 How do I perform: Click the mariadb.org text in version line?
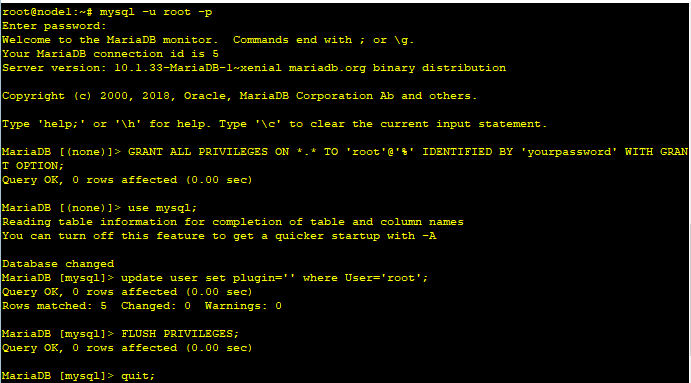coord(327,68)
